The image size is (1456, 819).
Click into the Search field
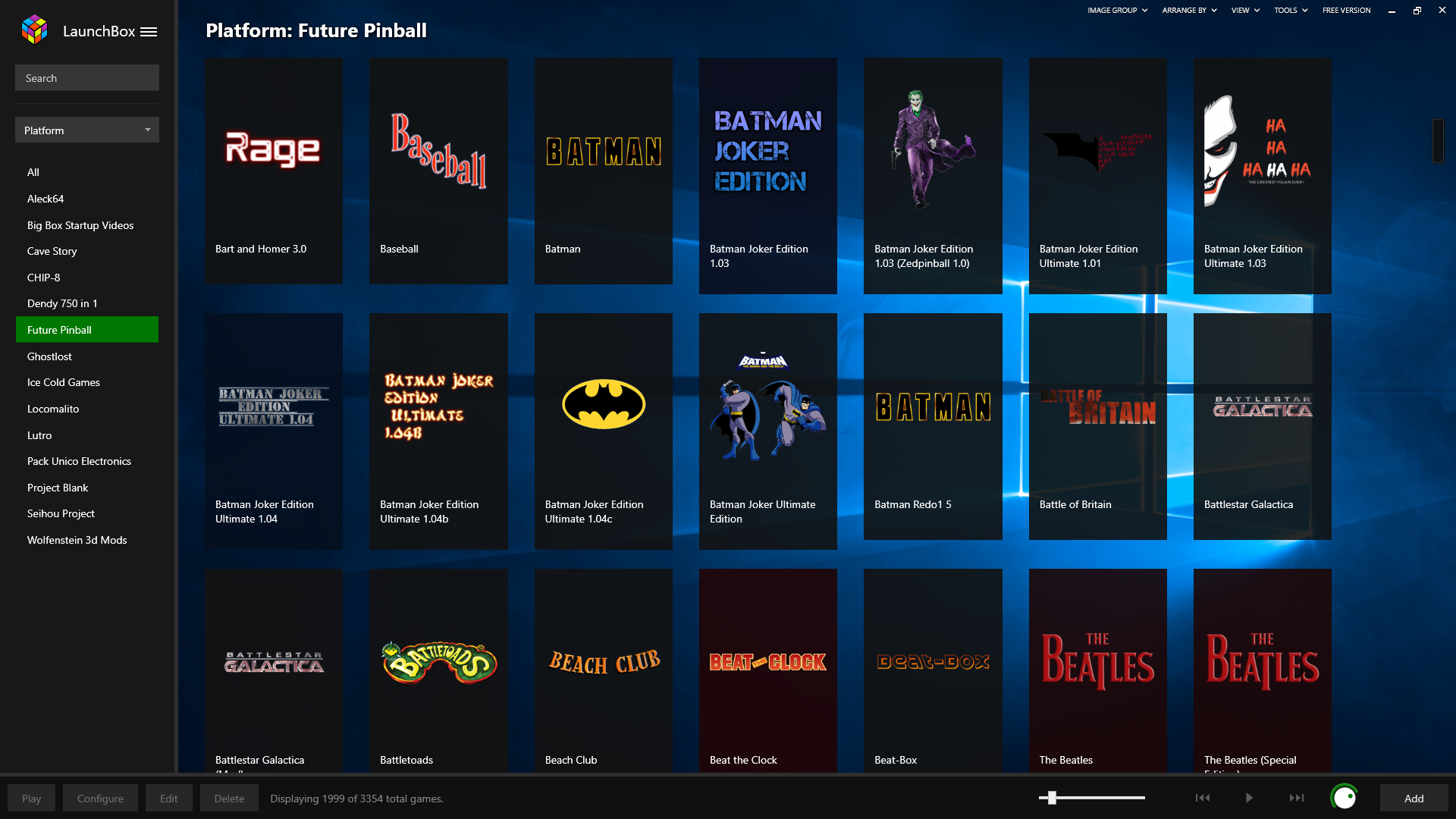point(87,78)
